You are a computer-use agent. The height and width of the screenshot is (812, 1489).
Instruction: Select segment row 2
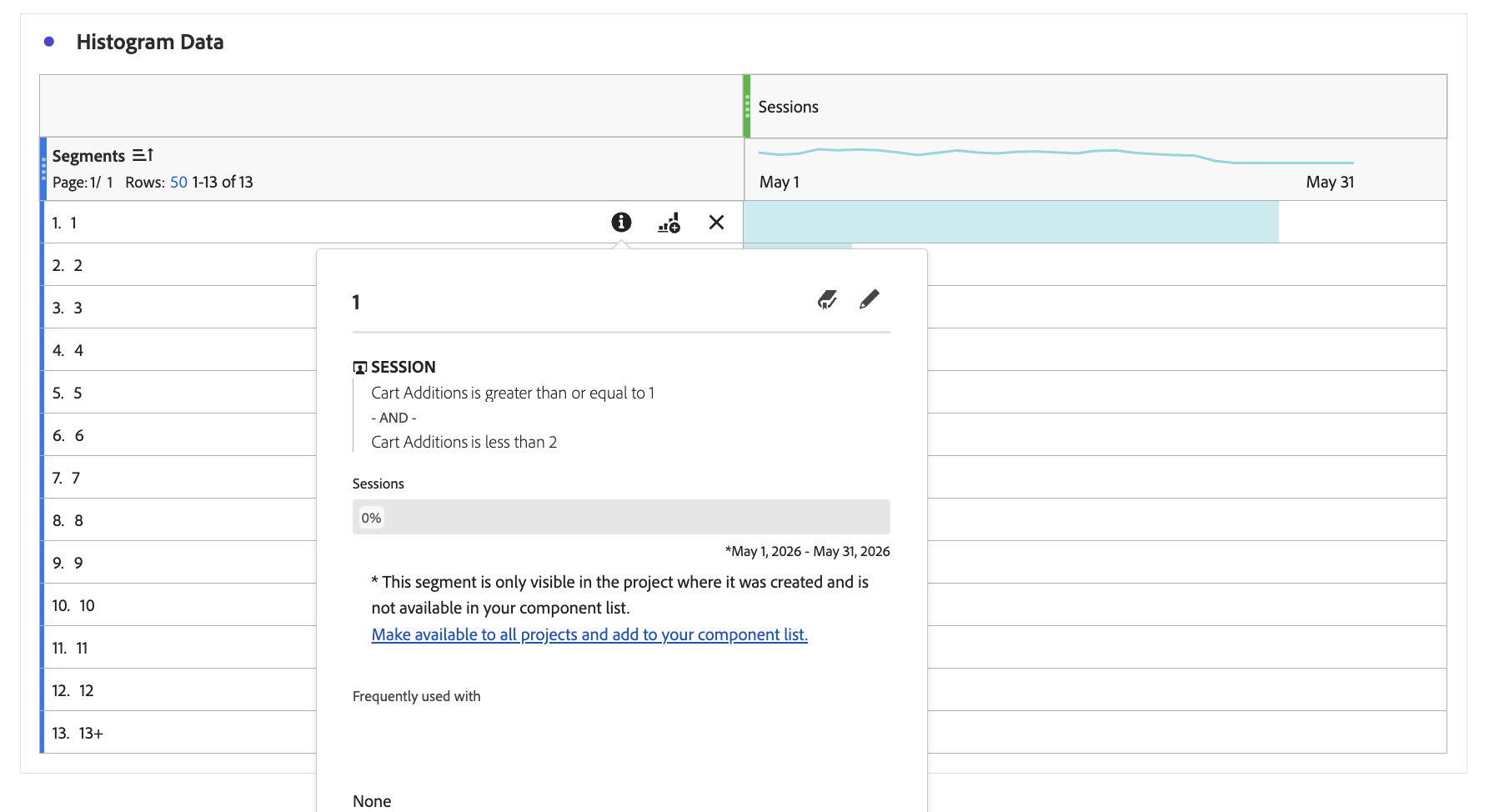179,265
